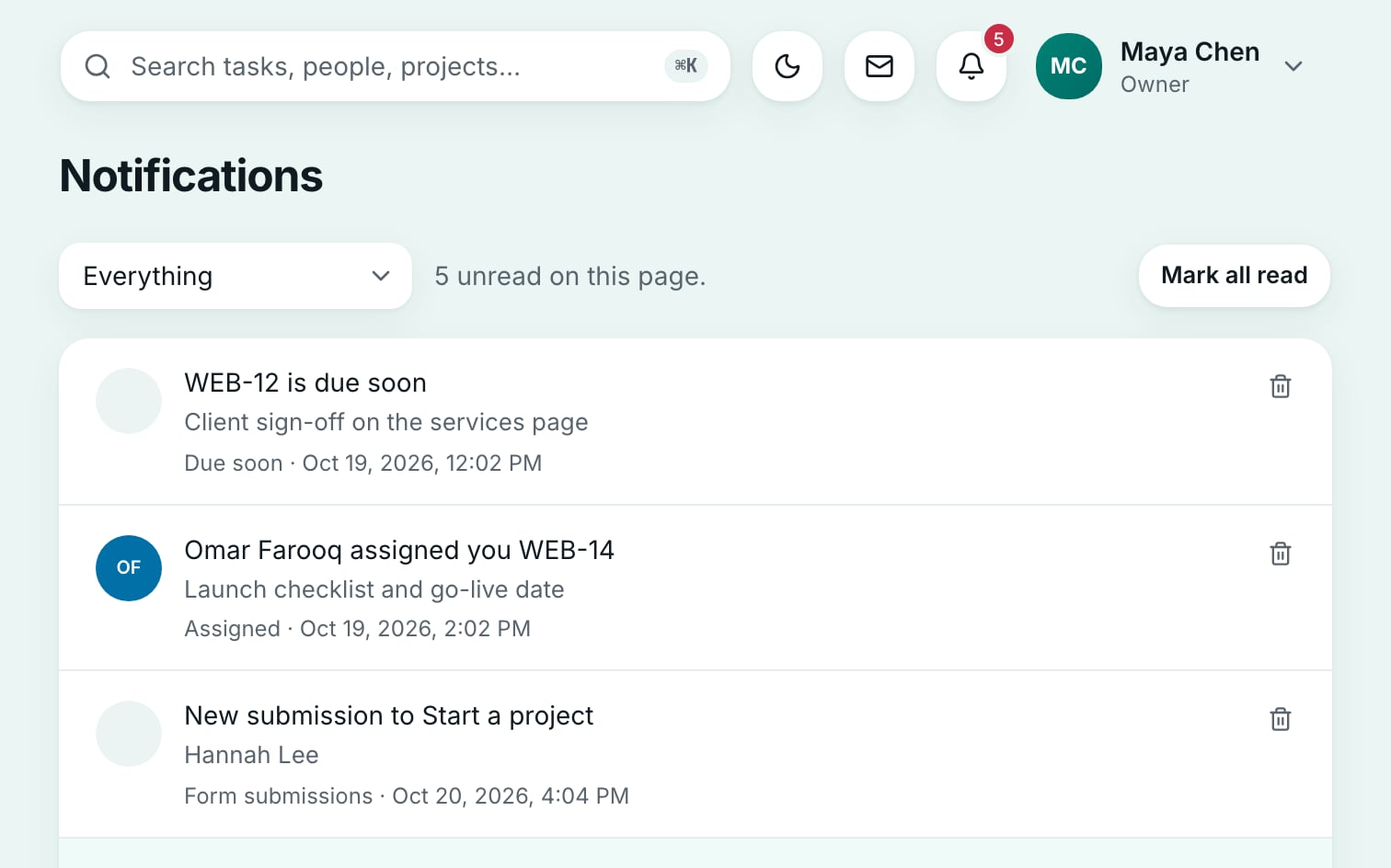Screen dimensions: 1391x868
Task: Click the Assigned Oct 19, 2026, 2:02 PM timestamp
Action: (358, 629)
